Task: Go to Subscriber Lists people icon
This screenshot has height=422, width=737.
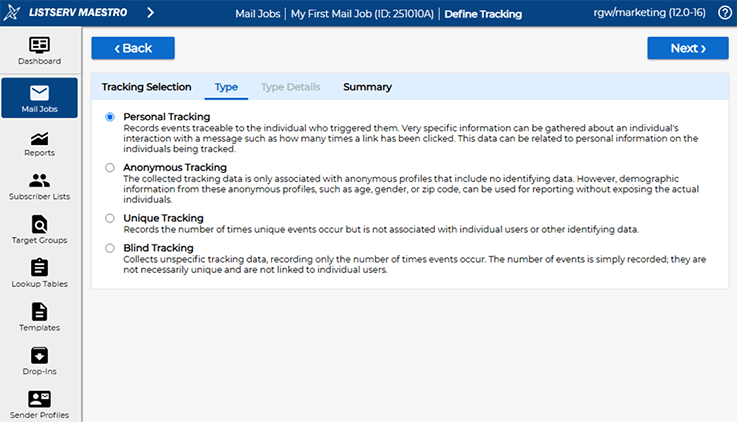Action: pos(39,181)
